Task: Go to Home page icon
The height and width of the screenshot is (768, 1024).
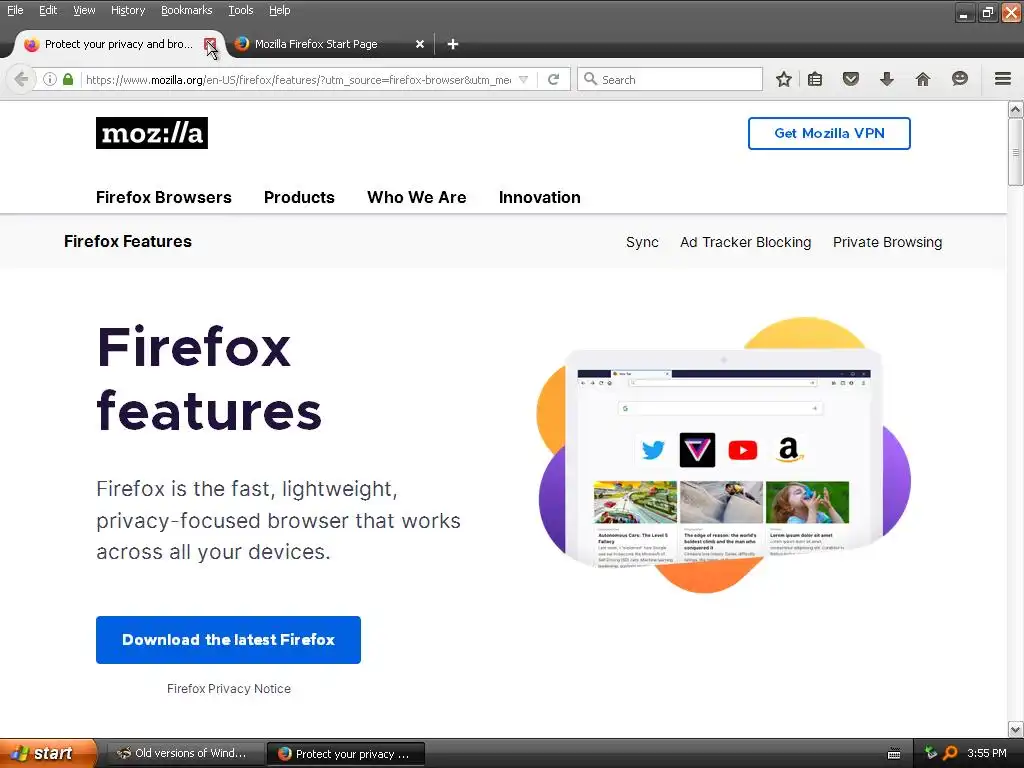Action: [923, 80]
